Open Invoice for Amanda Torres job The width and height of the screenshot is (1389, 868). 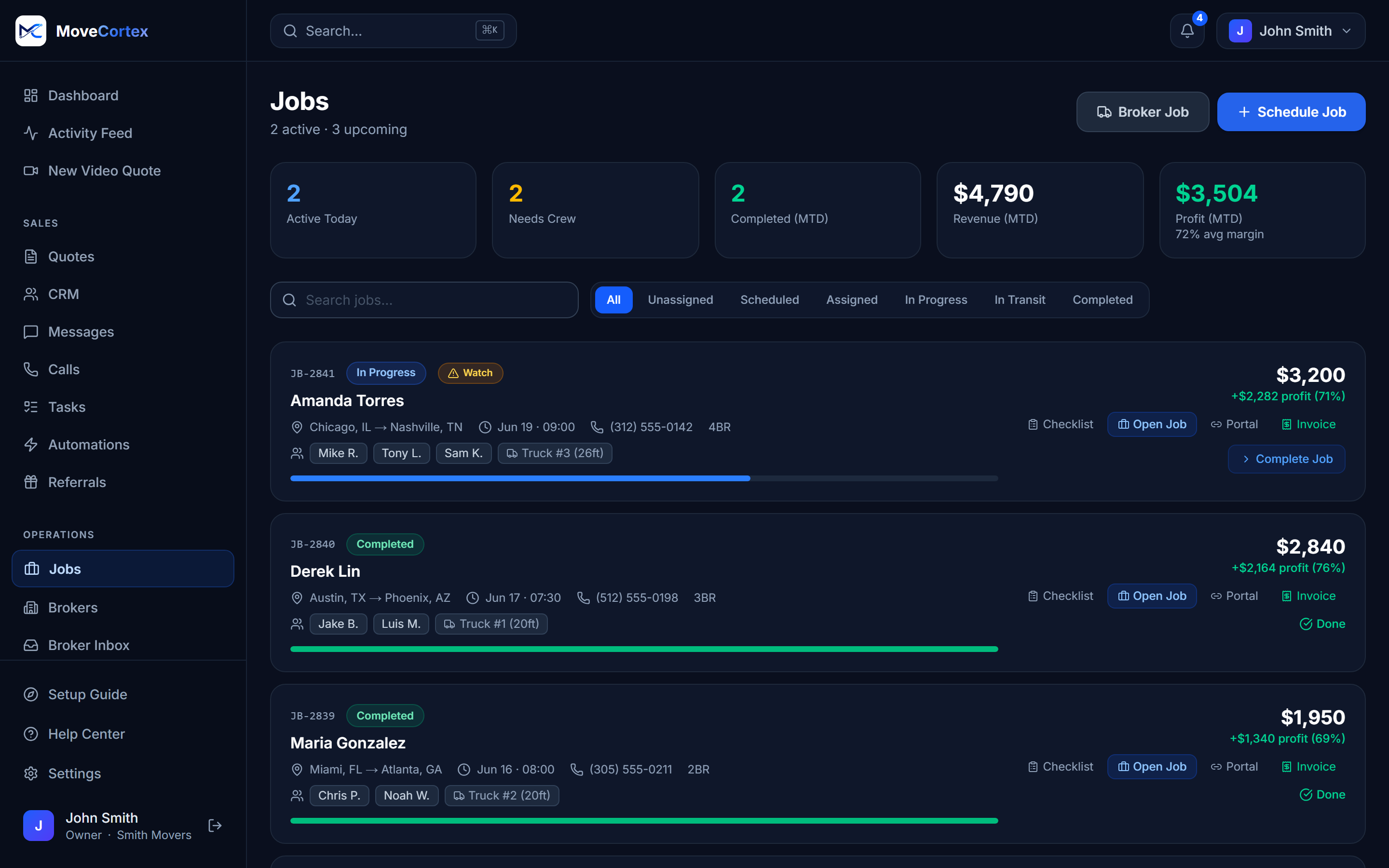pos(1308,424)
